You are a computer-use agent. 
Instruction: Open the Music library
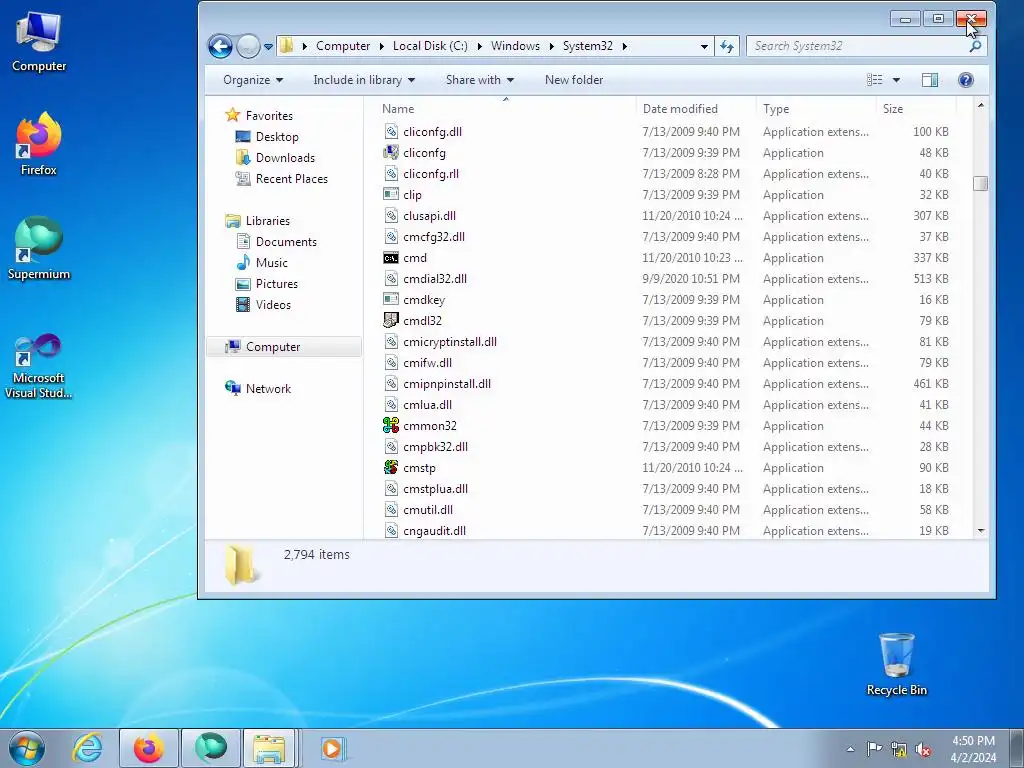(x=272, y=263)
